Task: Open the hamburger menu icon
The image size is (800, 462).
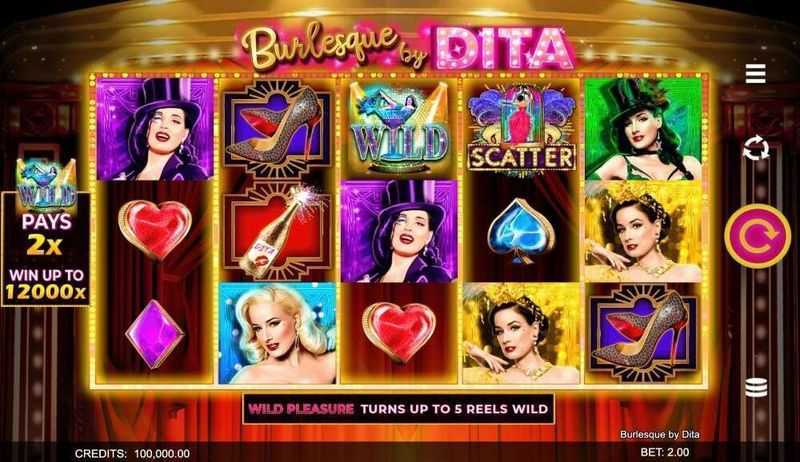Action: pos(755,73)
